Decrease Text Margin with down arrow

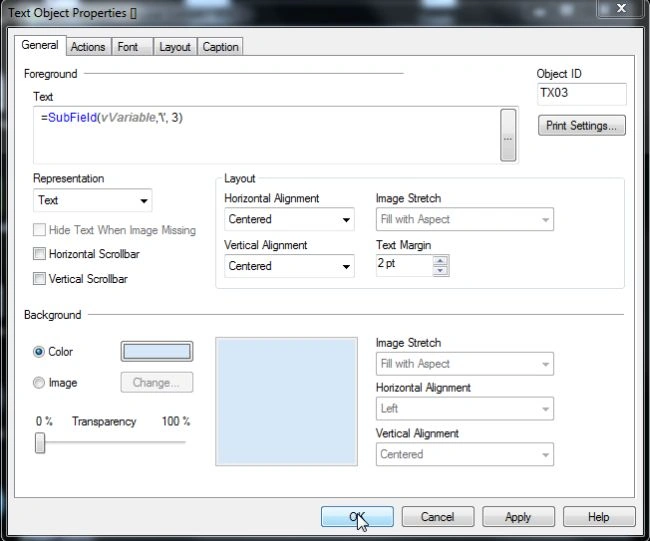pyautogui.click(x=440, y=271)
